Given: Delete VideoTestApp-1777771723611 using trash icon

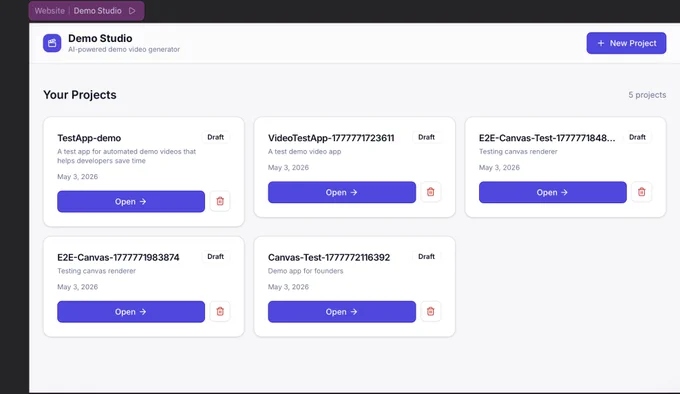Looking at the screenshot, I should click(431, 192).
